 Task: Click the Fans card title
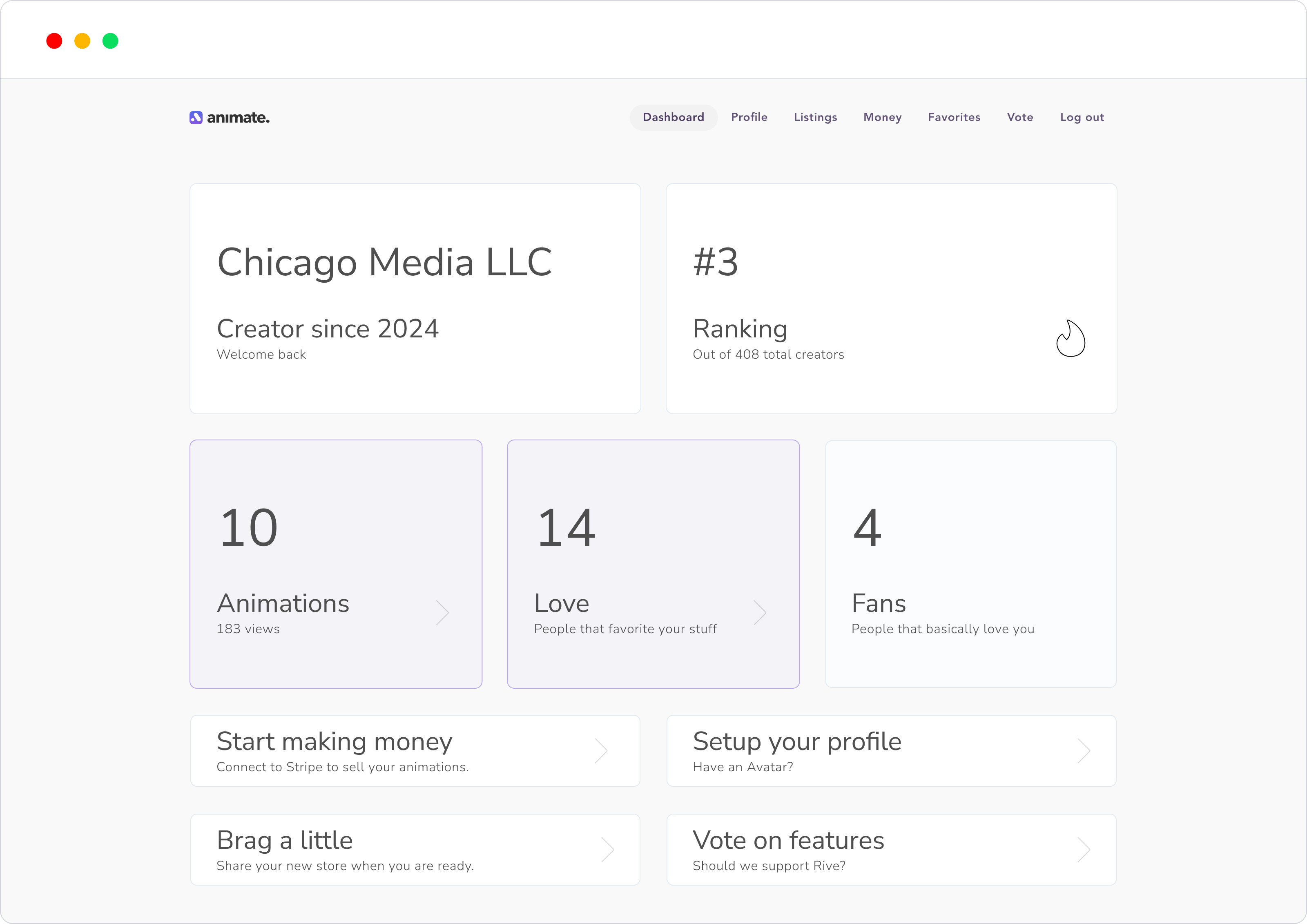click(x=879, y=603)
